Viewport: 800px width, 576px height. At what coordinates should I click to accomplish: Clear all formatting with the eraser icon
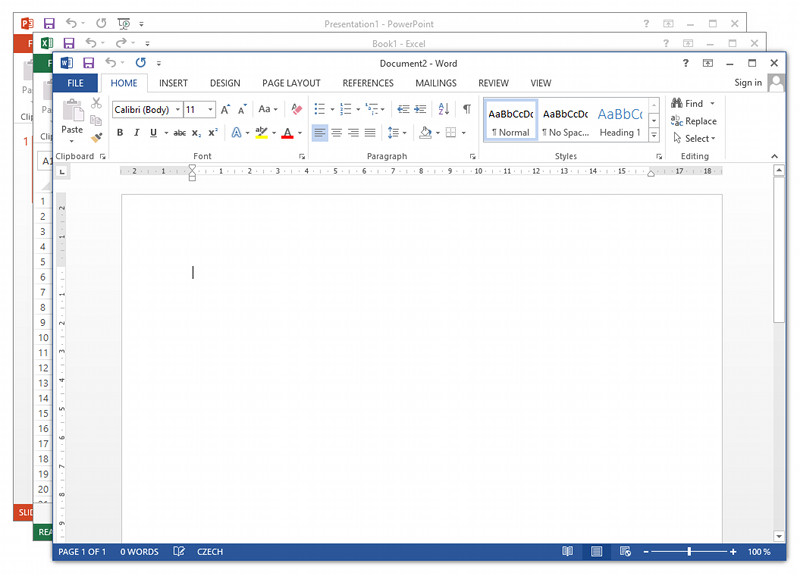(x=296, y=109)
